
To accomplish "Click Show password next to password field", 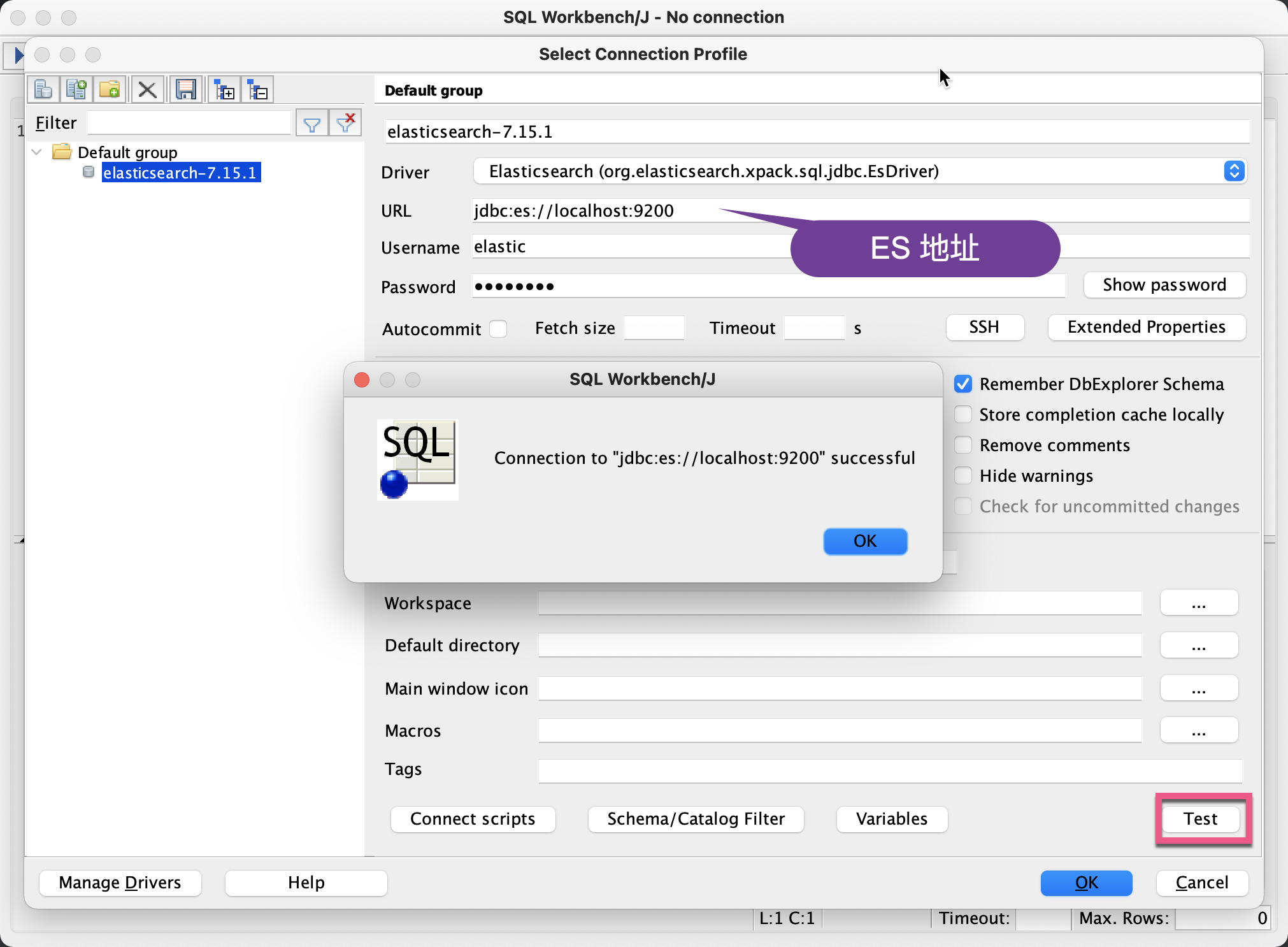I will [1163, 285].
